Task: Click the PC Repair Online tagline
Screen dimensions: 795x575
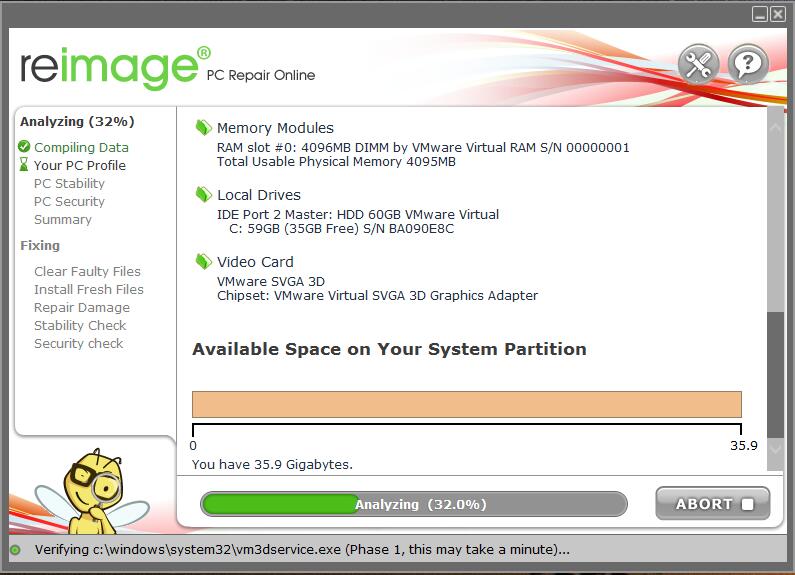Action: pos(261,76)
